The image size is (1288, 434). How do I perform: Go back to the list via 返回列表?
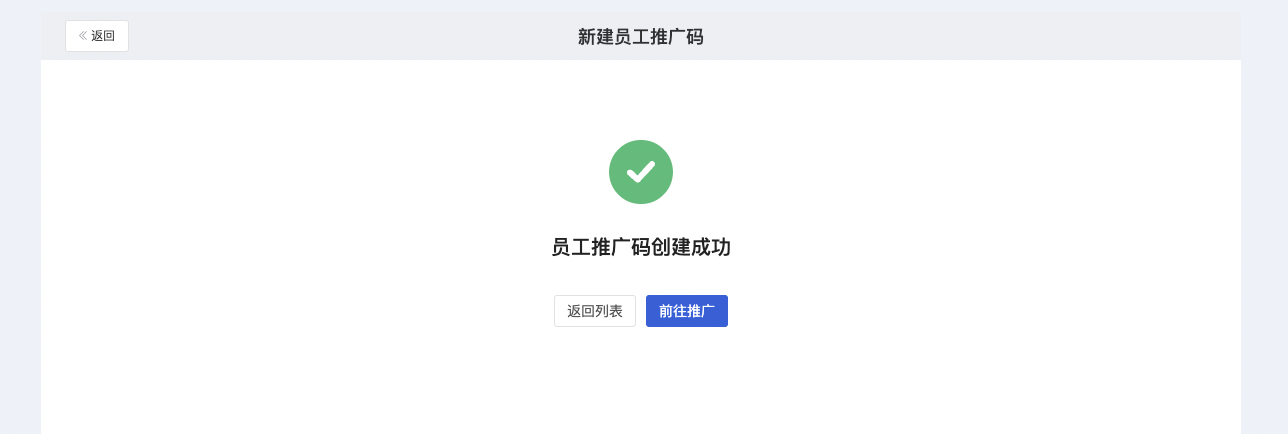click(595, 311)
